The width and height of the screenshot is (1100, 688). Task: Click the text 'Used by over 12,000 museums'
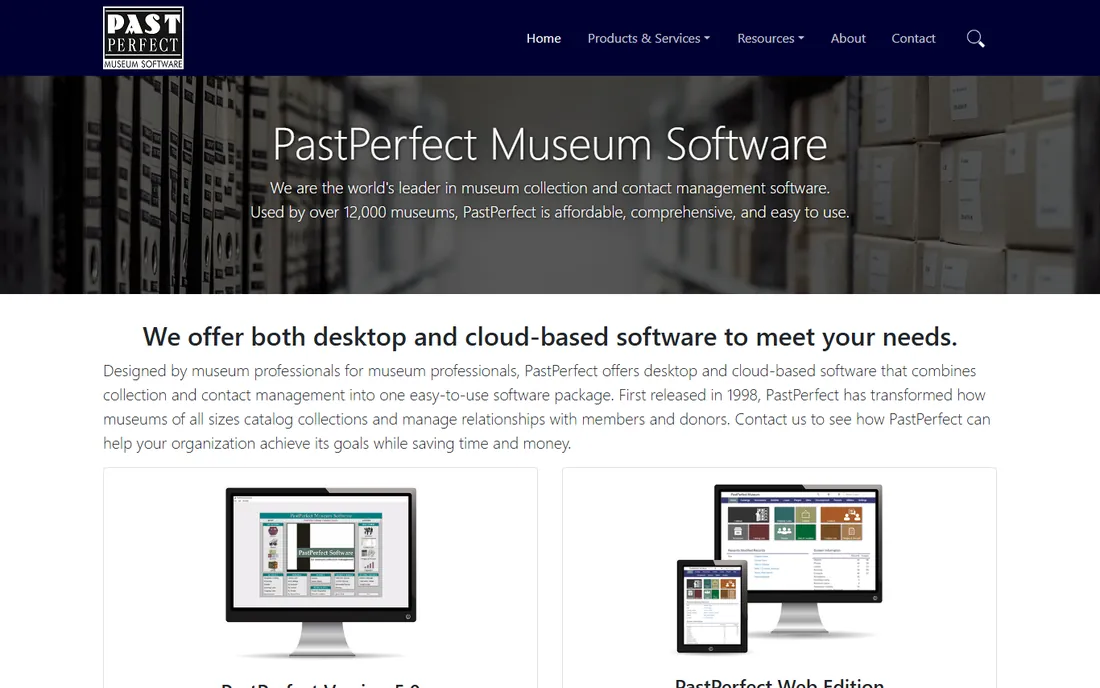tap(353, 212)
